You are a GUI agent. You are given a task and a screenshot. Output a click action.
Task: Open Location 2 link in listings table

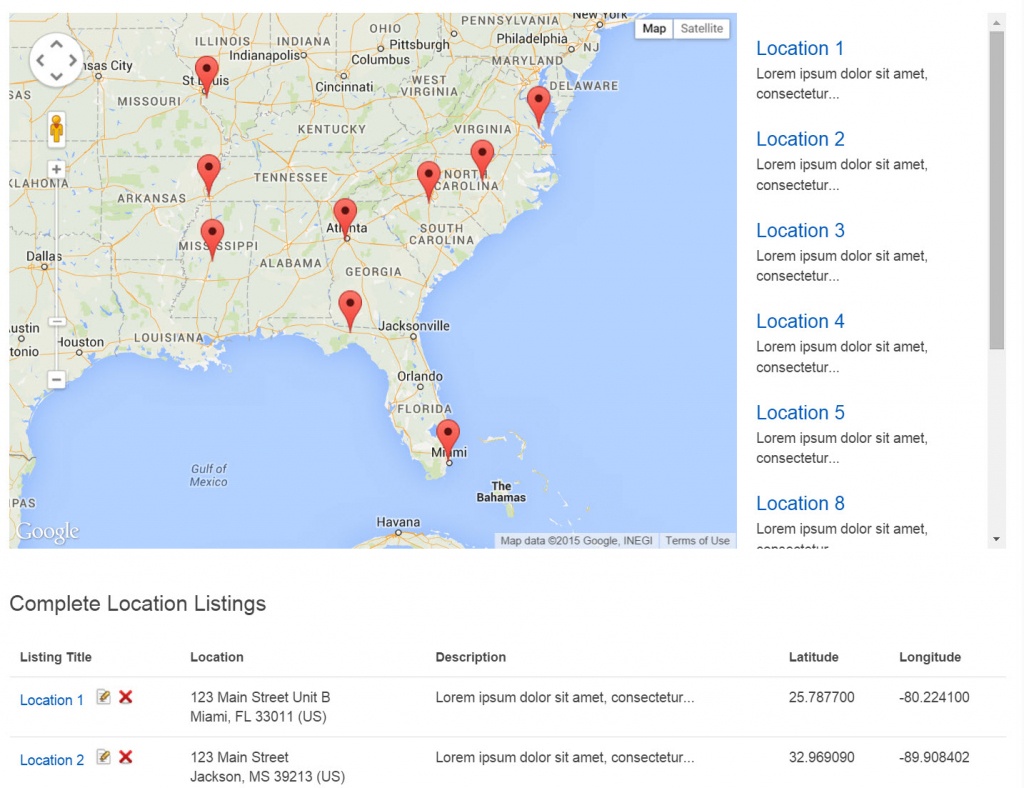pyautogui.click(x=52, y=760)
